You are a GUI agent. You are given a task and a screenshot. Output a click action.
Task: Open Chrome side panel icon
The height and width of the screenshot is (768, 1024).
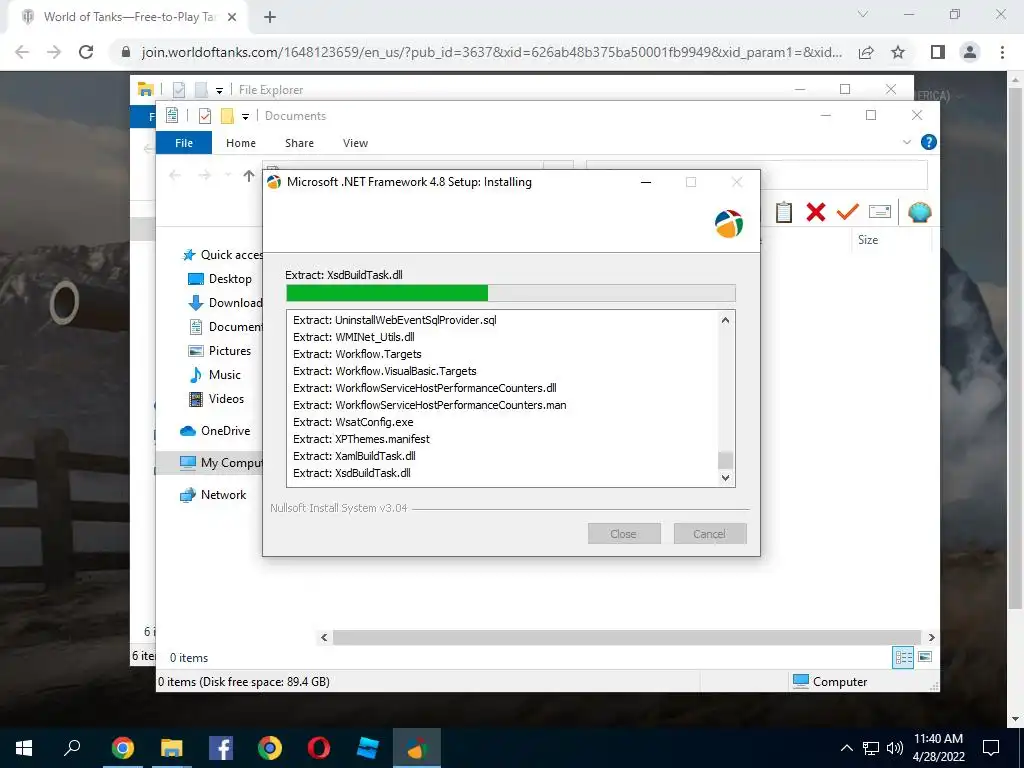(x=938, y=52)
